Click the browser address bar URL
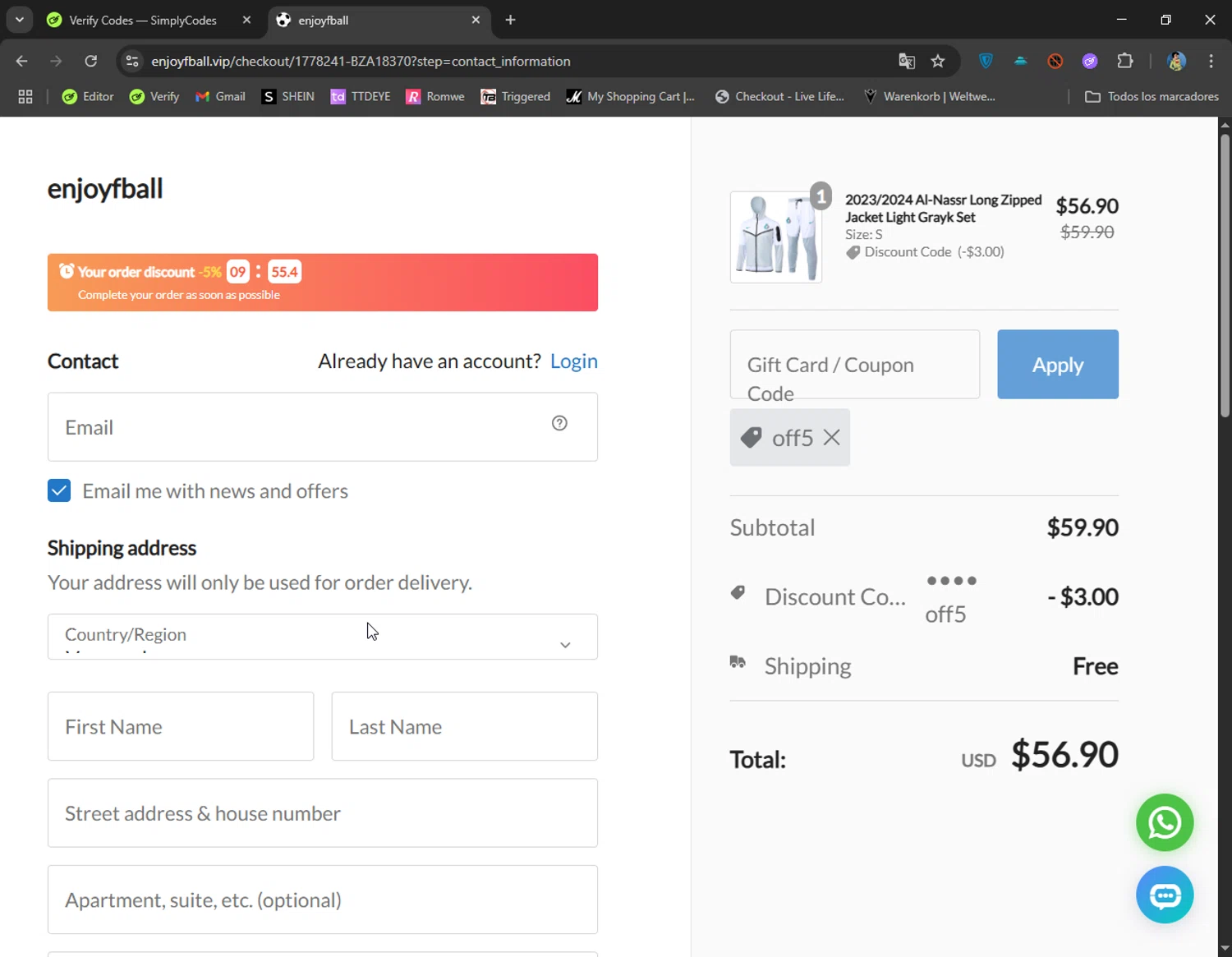This screenshot has width=1232, height=957. (361, 62)
